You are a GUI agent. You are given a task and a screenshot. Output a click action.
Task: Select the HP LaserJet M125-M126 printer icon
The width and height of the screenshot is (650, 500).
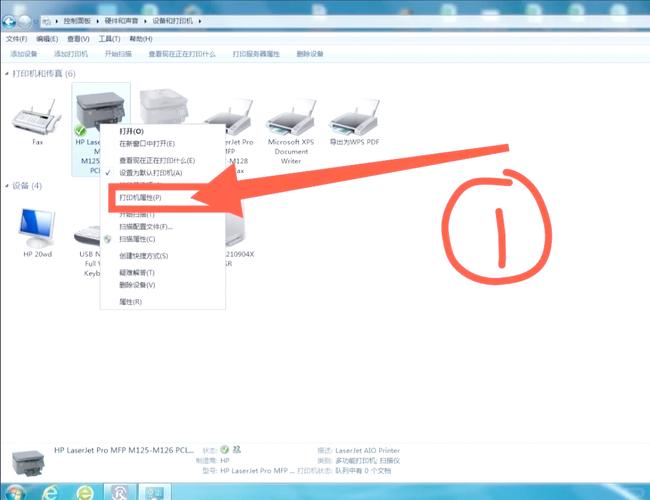click(x=100, y=110)
